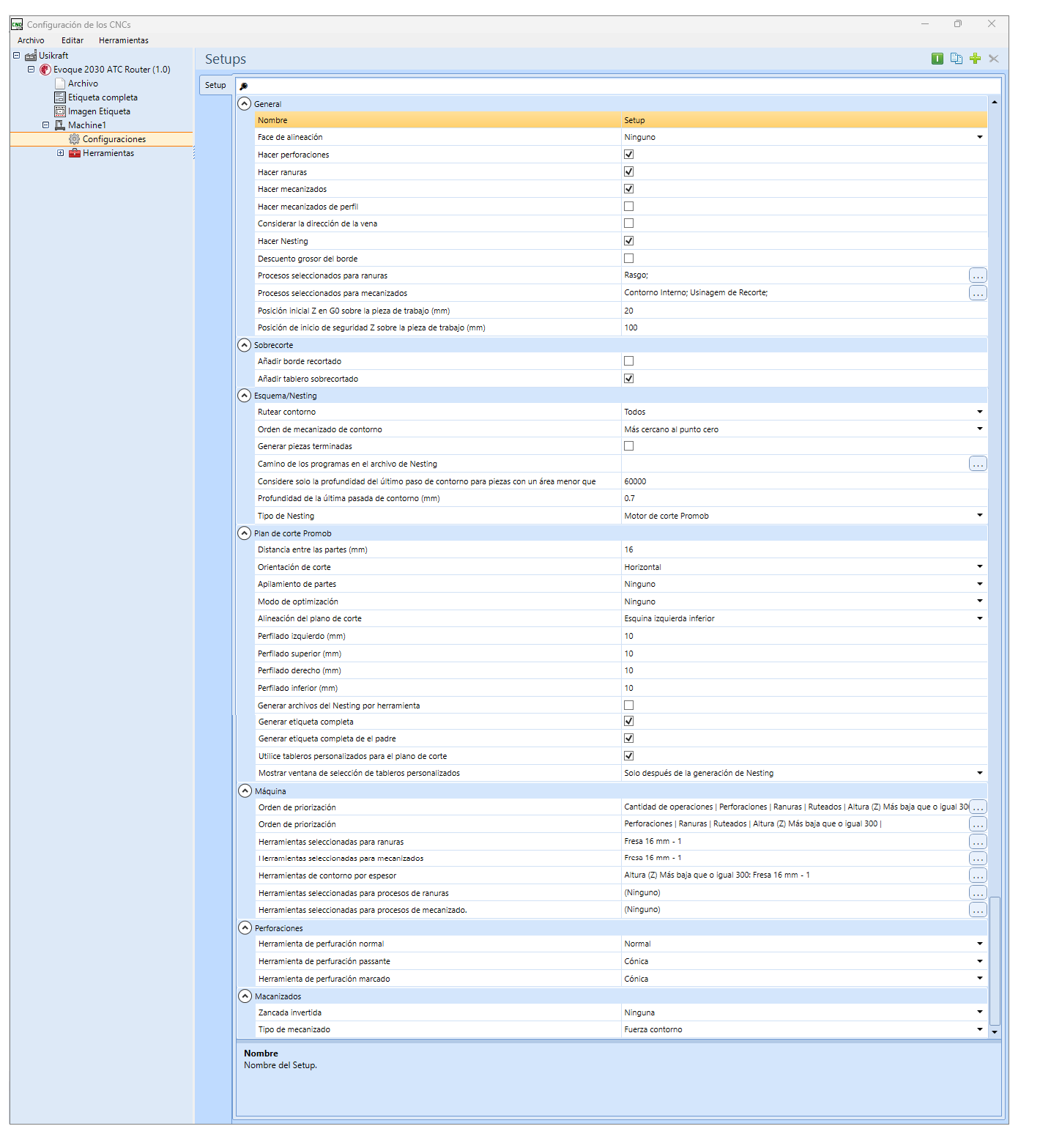Select Configuraciones in the tree
Screen dimensions: 1051x1148
[114, 139]
